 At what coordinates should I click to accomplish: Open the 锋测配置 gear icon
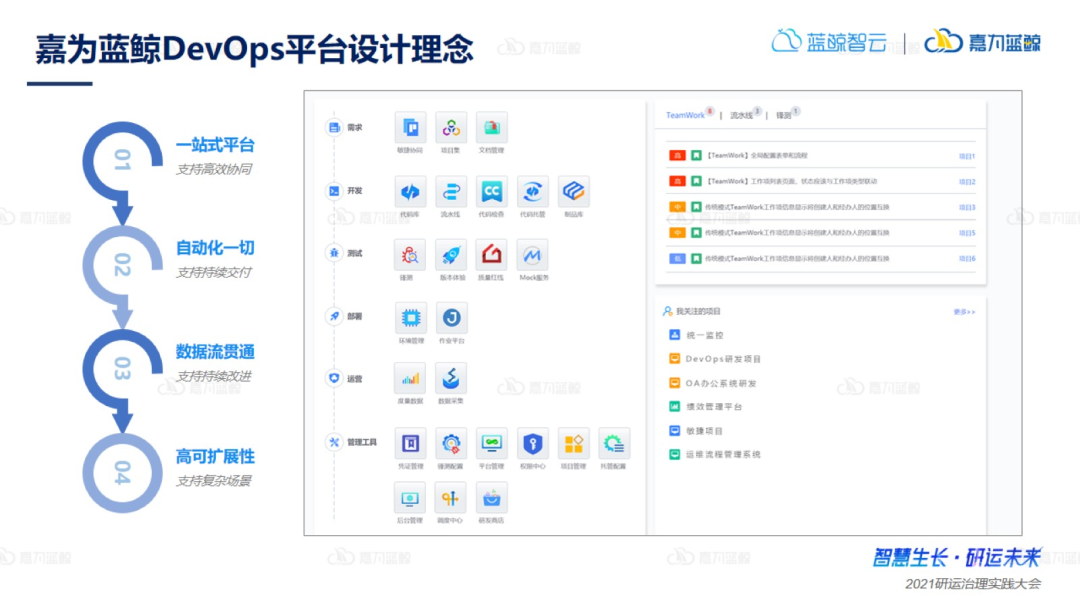pyautogui.click(x=450, y=443)
